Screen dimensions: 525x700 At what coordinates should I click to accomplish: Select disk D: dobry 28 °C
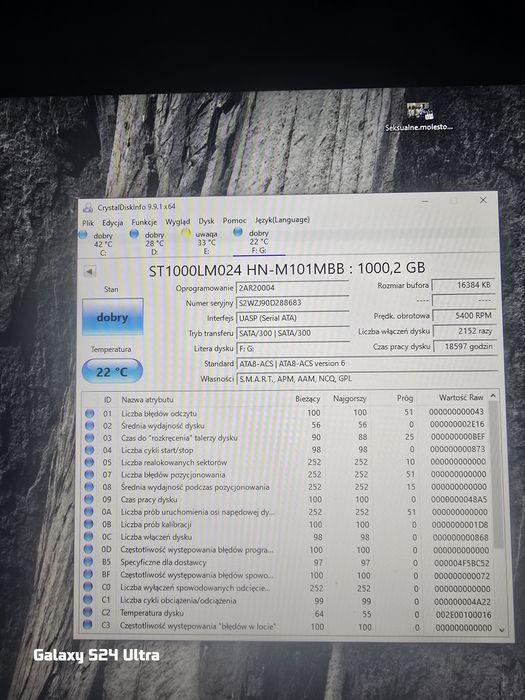pos(149,243)
